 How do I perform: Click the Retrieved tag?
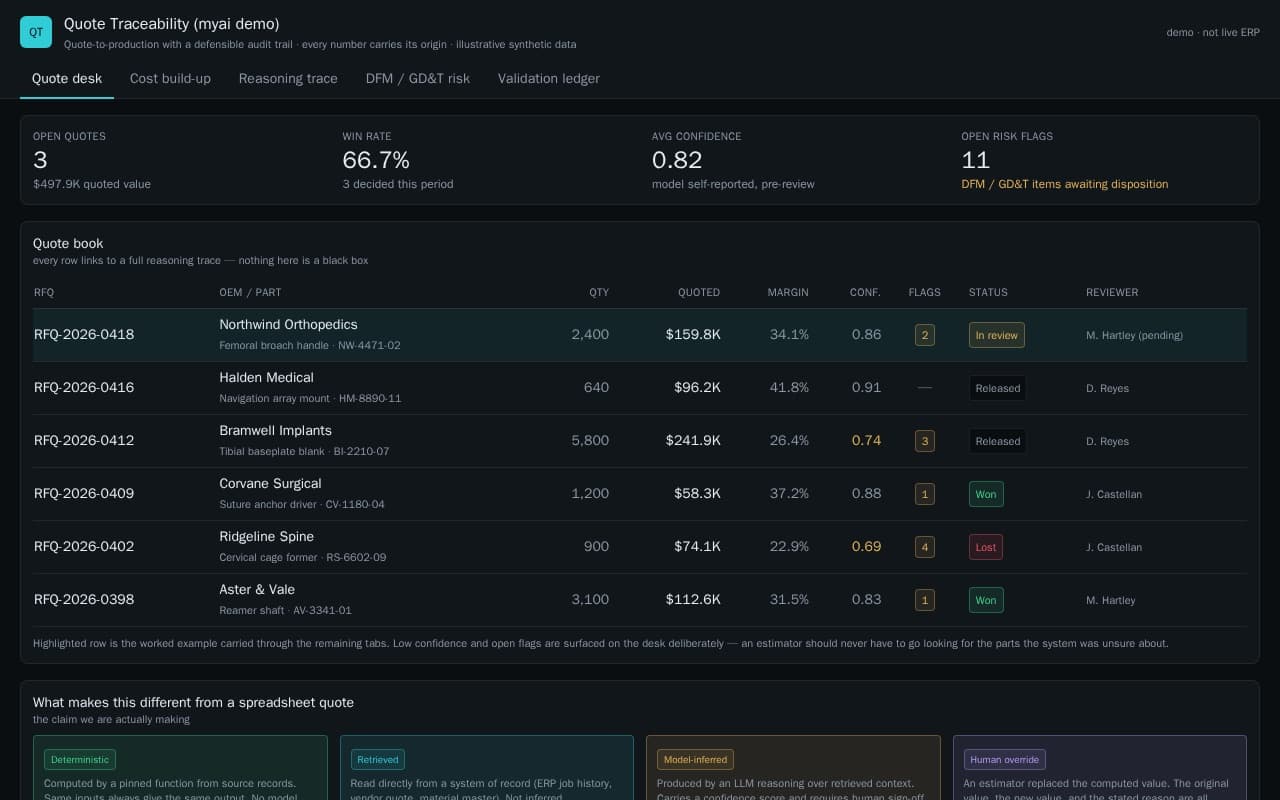tap(378, 760)
